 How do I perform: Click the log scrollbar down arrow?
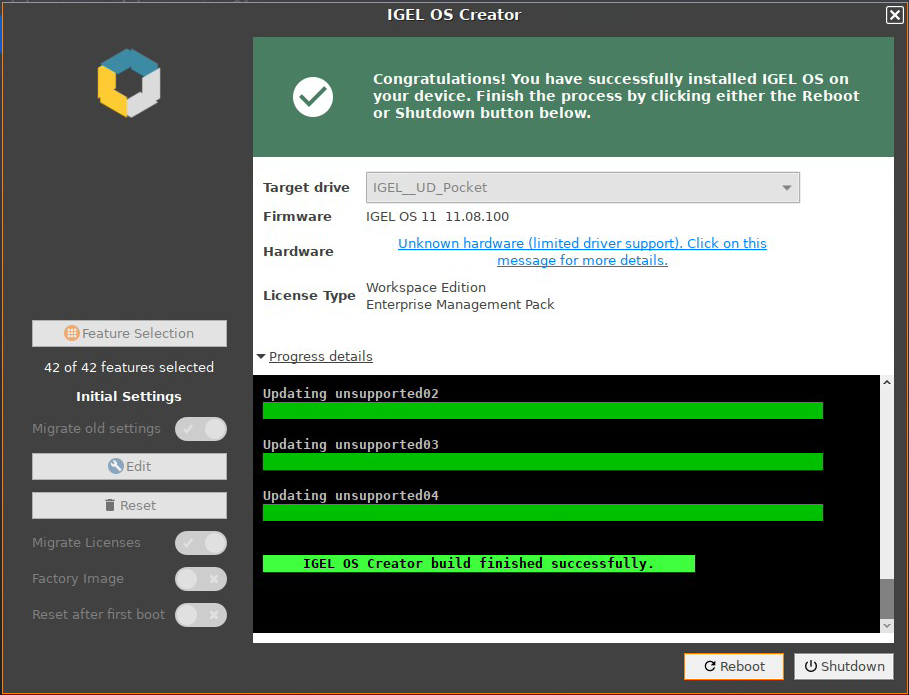click(x=886, y=625)
